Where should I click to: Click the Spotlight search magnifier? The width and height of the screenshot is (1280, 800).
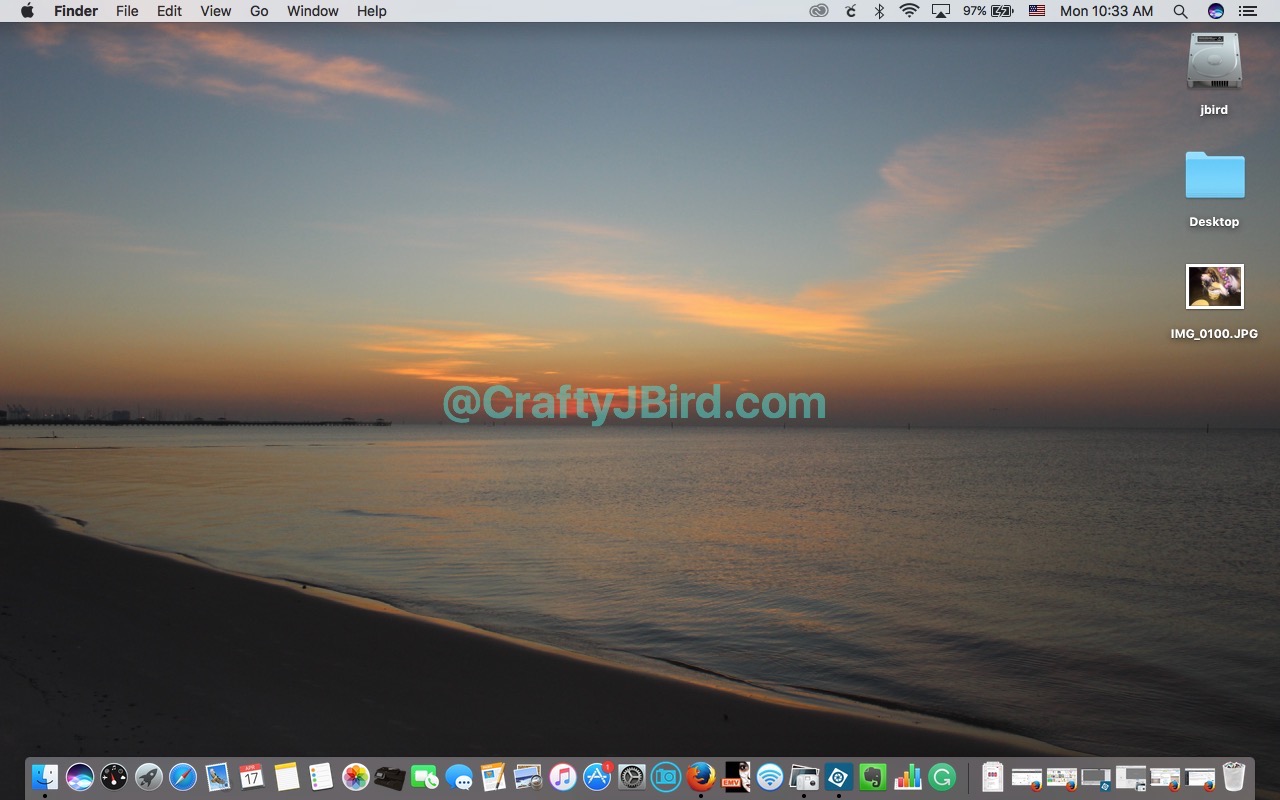pyautogui.click(x=1180, y=11)
